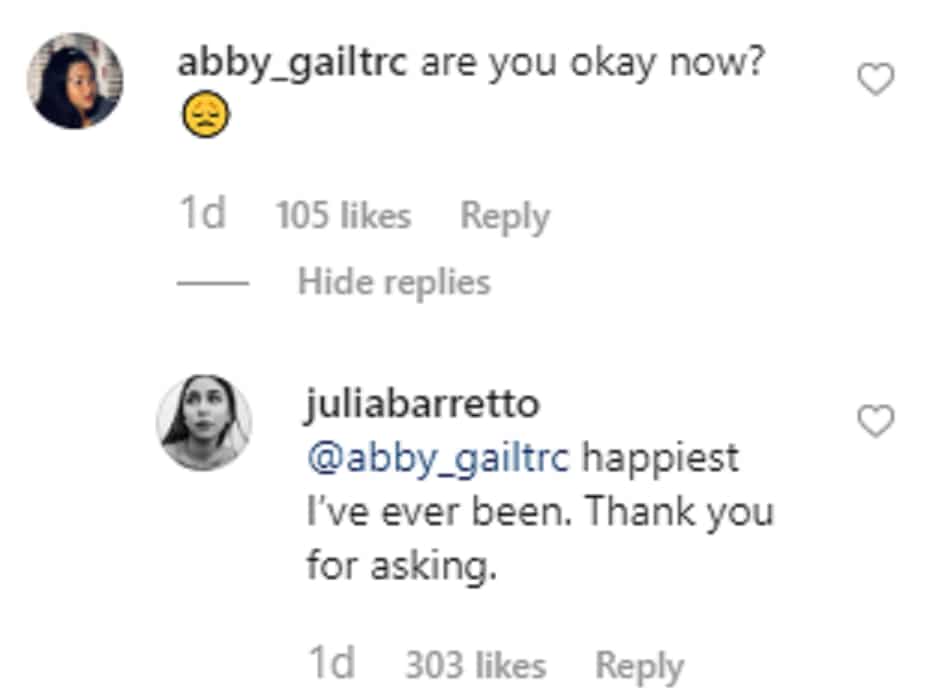
Task: View the 303 likes list
Action: coord(476,665)
